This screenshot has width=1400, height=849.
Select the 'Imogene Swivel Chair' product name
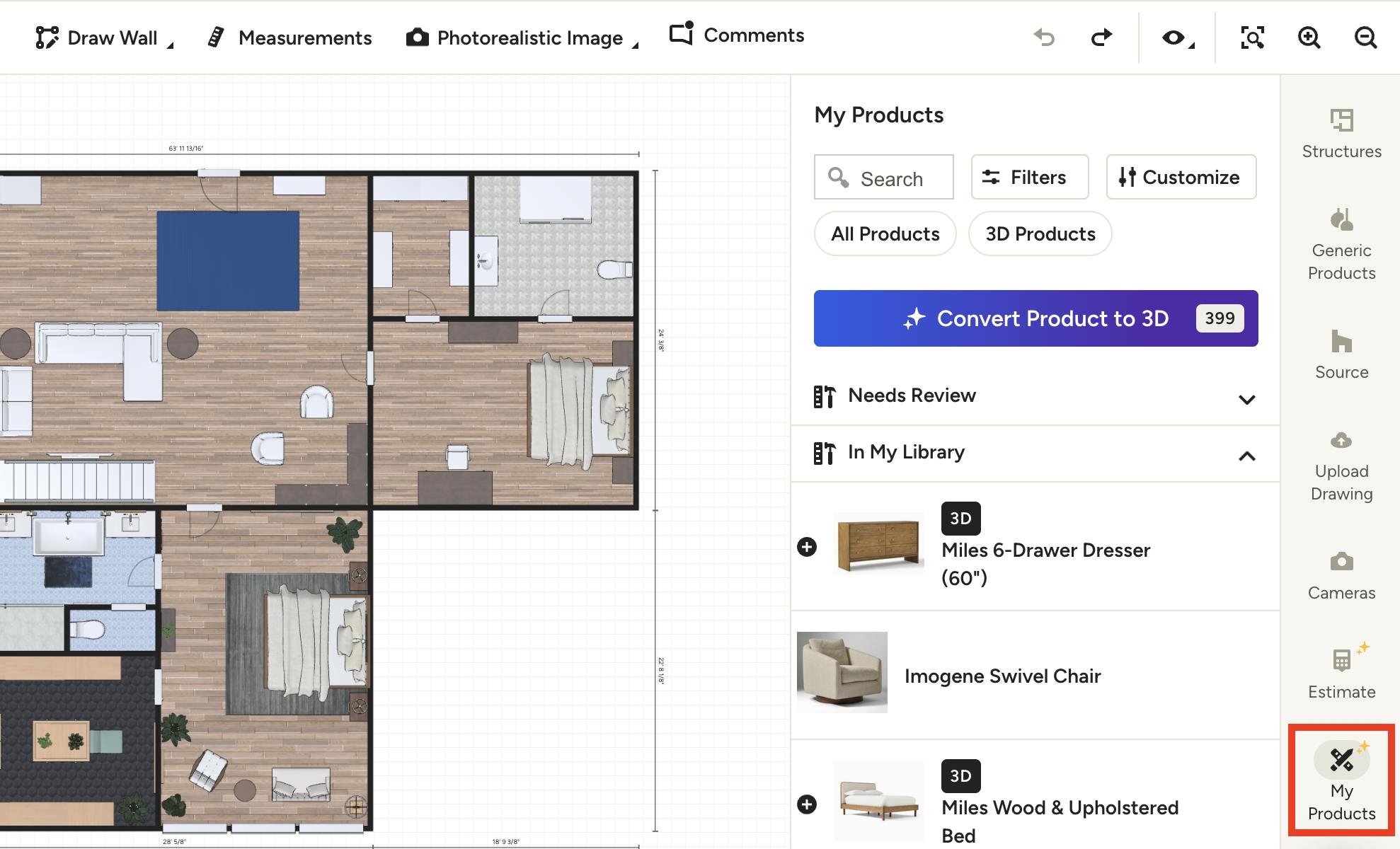1002,676
